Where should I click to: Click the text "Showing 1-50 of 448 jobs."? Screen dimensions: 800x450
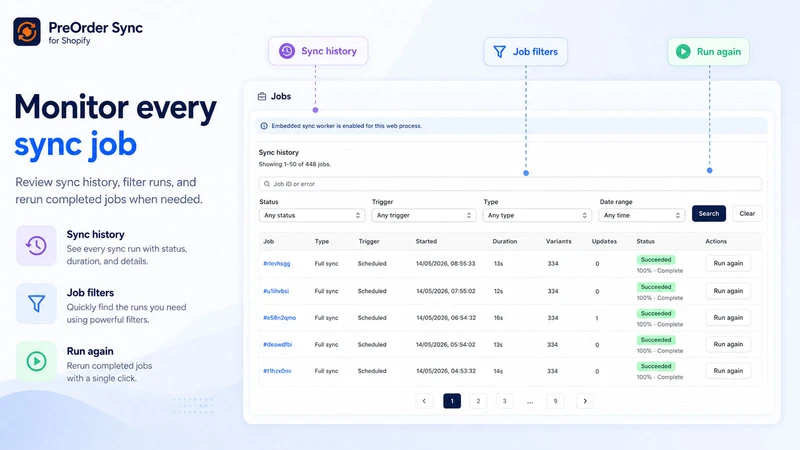[294, 164]
